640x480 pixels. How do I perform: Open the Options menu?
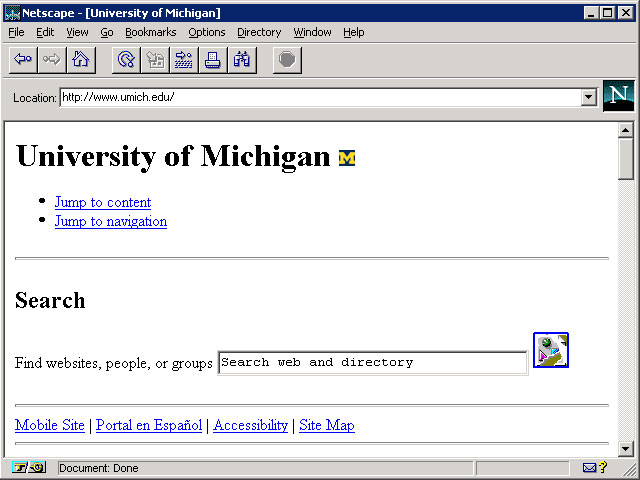pyautogui.click(x=207, y=32)
